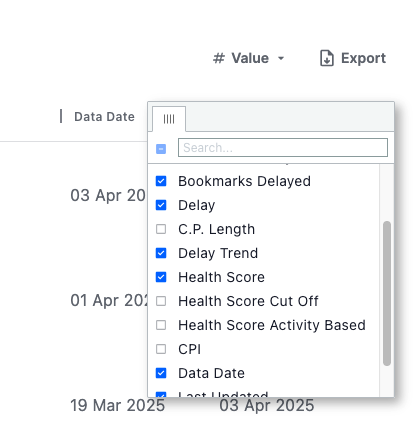Click the Export file icon
Screen dimensions: 419x443
point(327,58)
